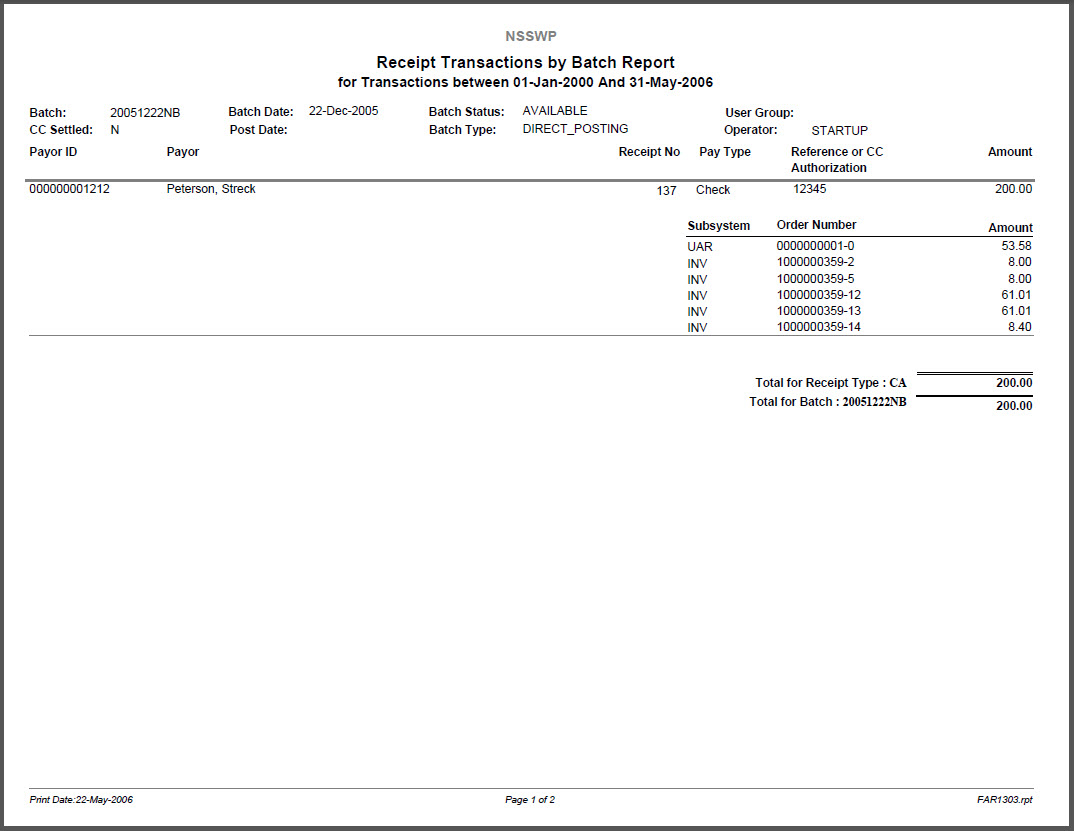Click the Total for Receipt Type : CA label

[x=830, y=383]
